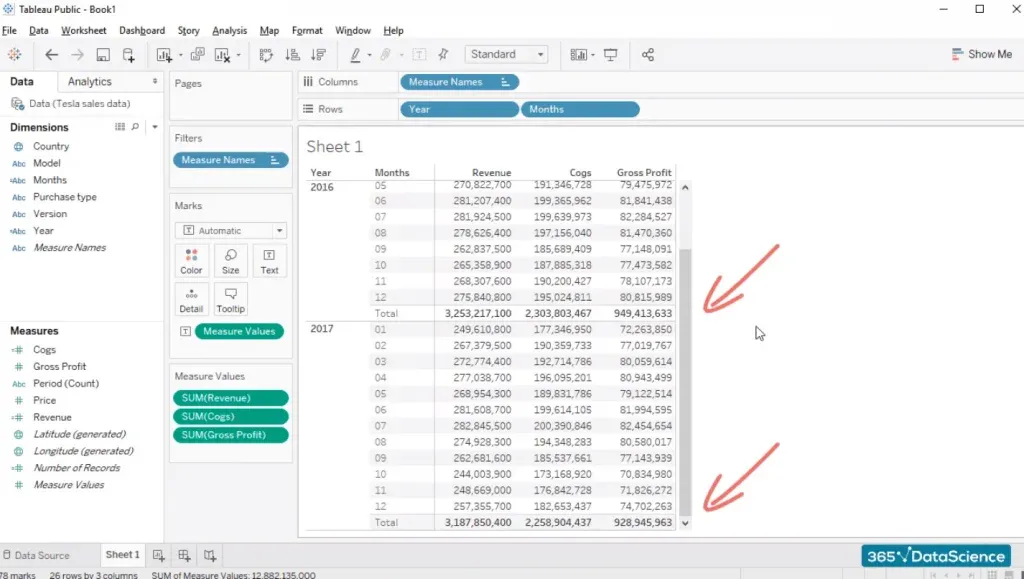1024x579 pixels.
Task: Switch to the Analytics tab
Action: [x=90, y=82]
